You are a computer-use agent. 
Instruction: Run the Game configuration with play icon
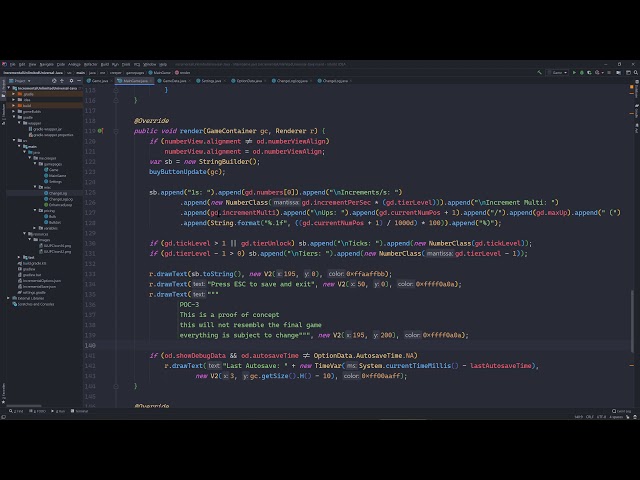pos(574,73)
